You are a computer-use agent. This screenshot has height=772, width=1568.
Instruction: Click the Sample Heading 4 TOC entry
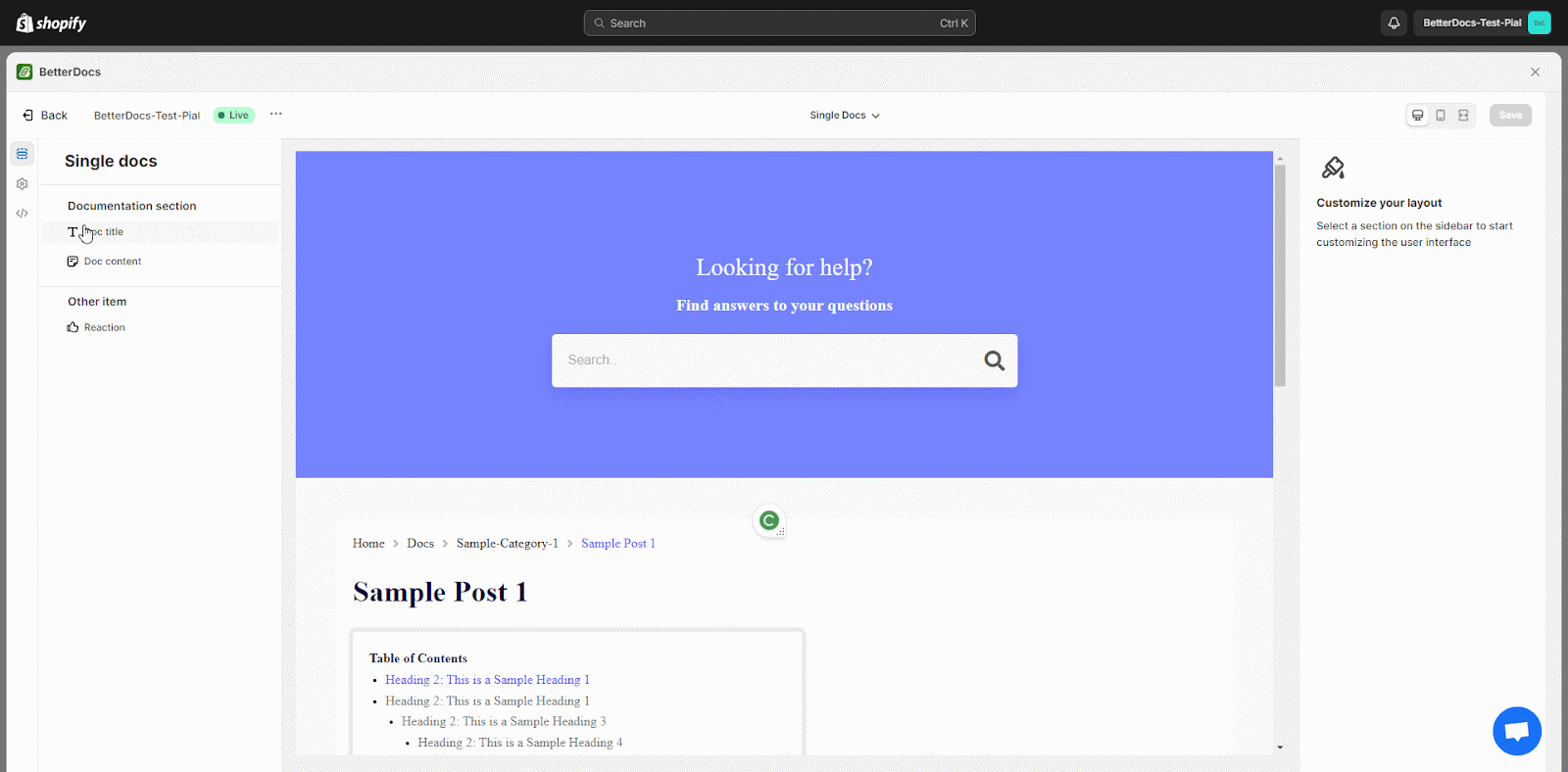coord(520,743)
